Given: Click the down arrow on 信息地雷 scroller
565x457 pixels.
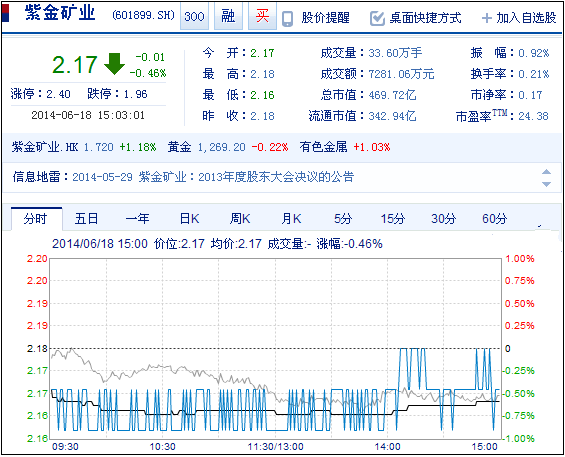Looking at the screenshot, I should [546, 184].
